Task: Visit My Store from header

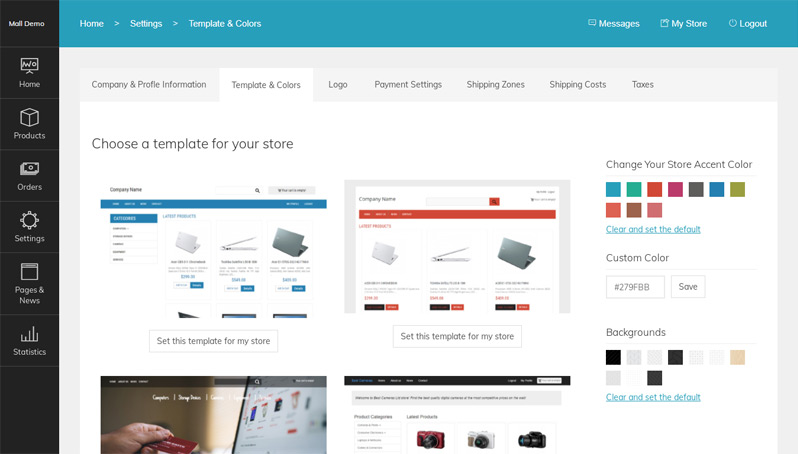Action: tap(683, 23)
